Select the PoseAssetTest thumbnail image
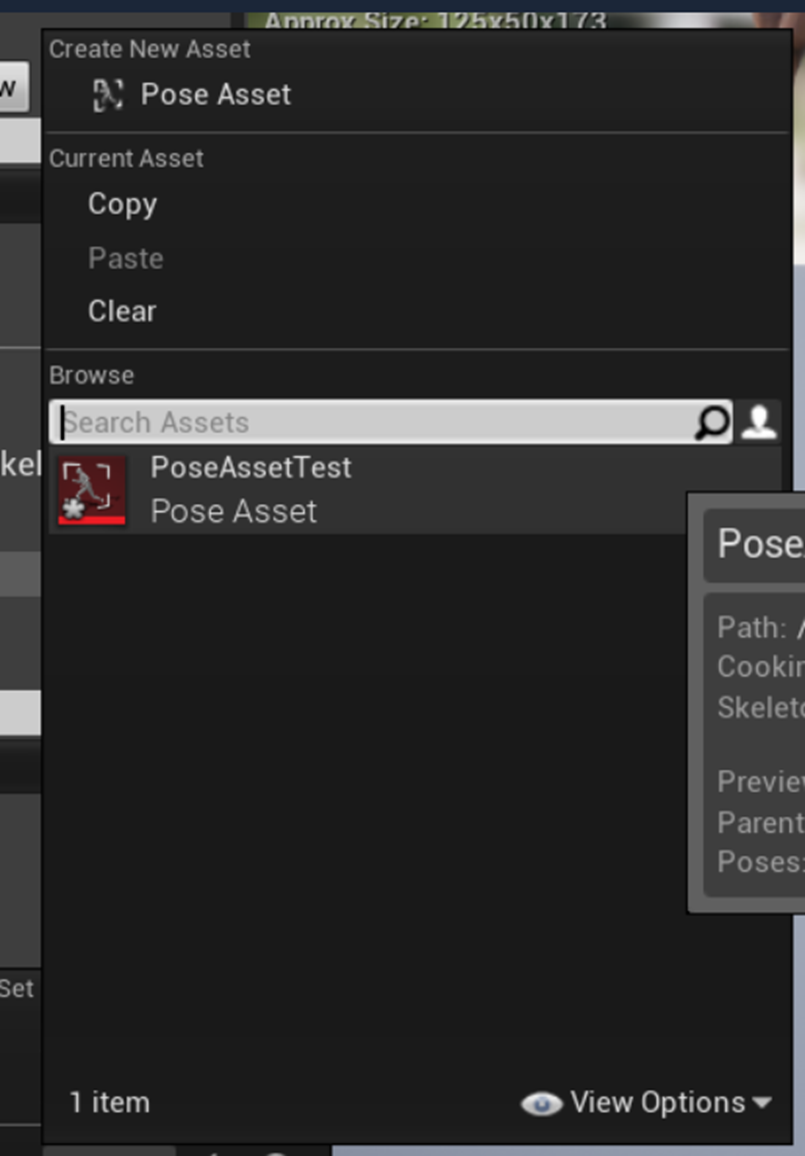805x1156 pixels. (x=92, y=491)
